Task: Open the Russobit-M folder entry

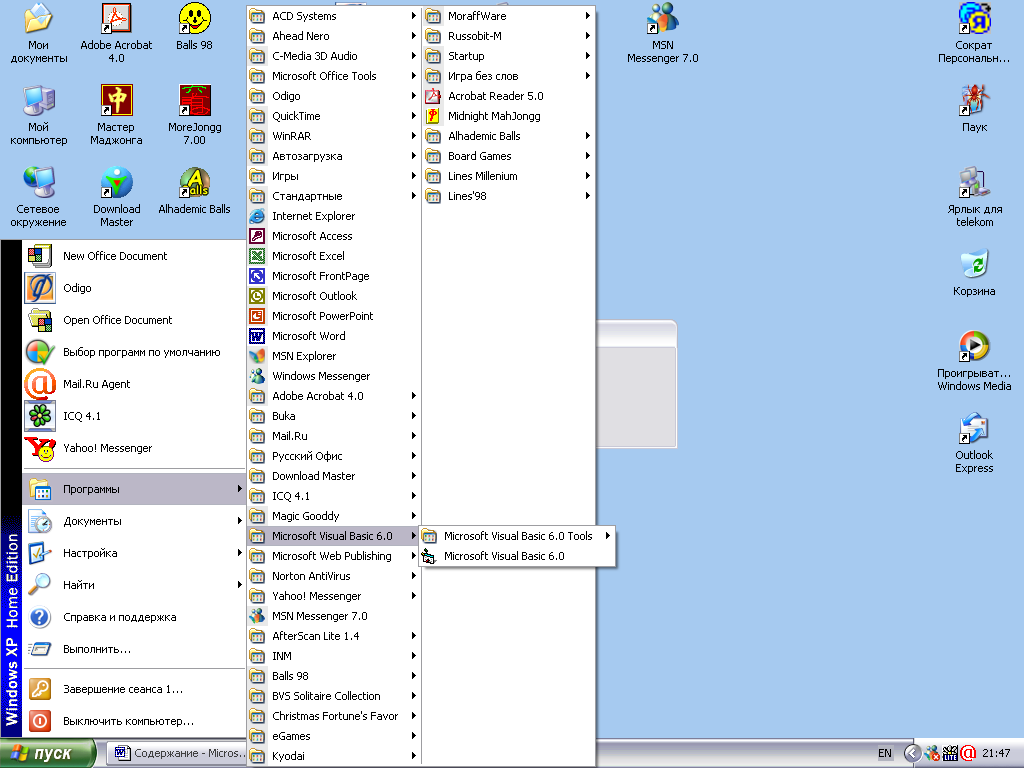Action: (508, 36)
